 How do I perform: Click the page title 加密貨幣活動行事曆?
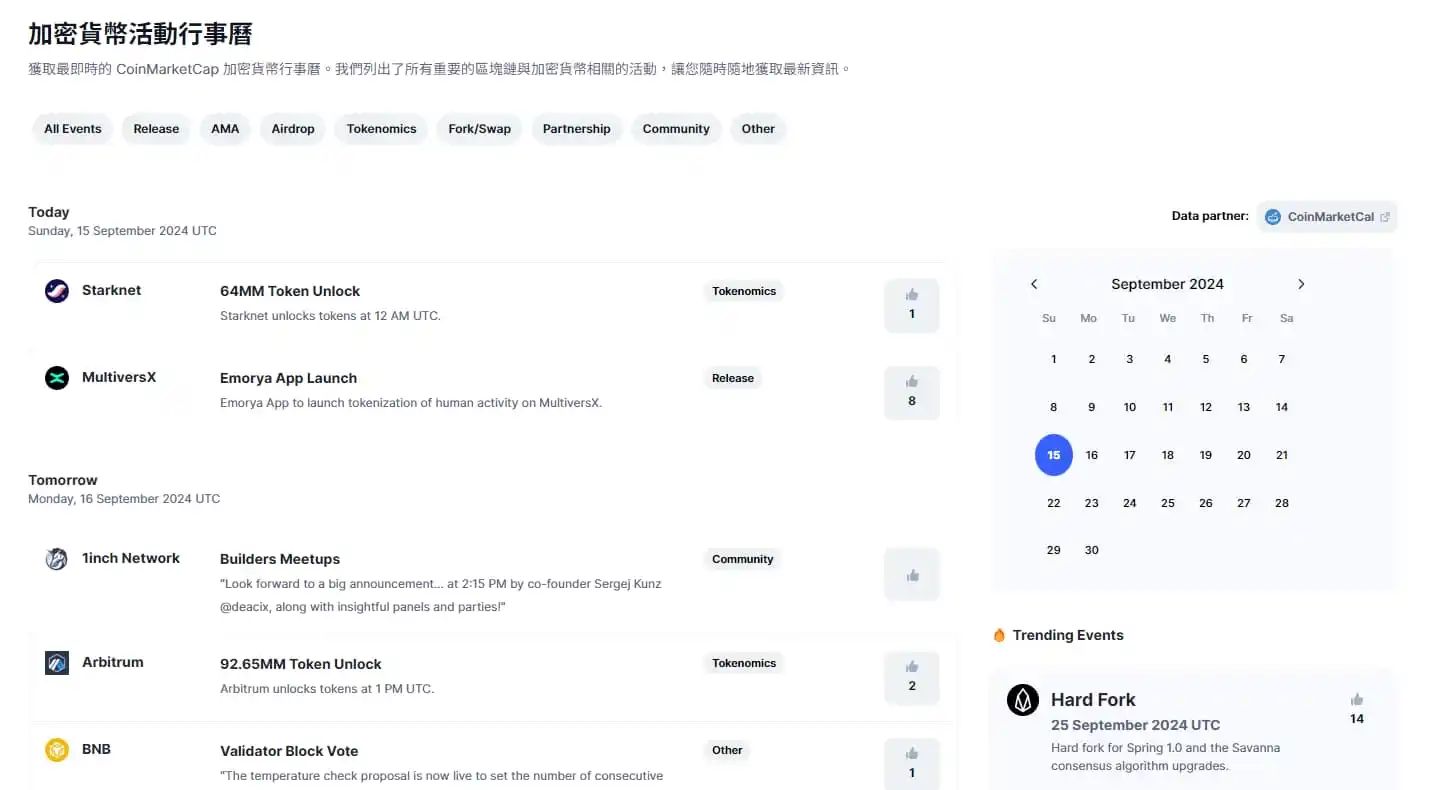[140, 34]
